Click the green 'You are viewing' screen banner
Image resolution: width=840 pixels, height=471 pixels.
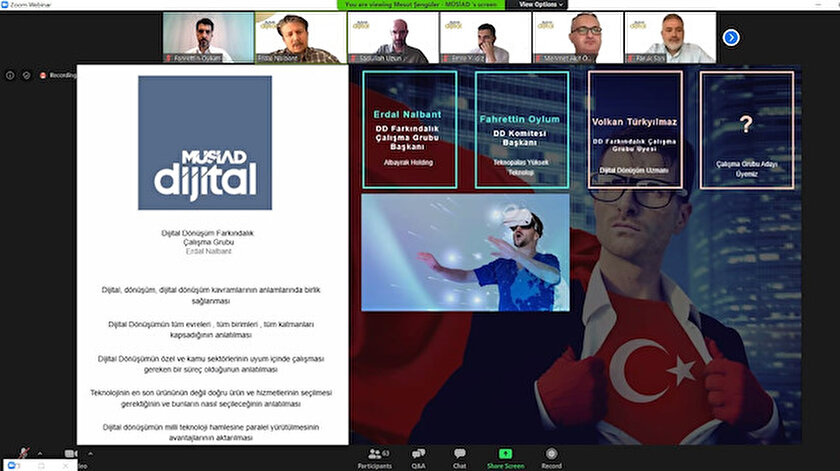[x=421, y=4]
